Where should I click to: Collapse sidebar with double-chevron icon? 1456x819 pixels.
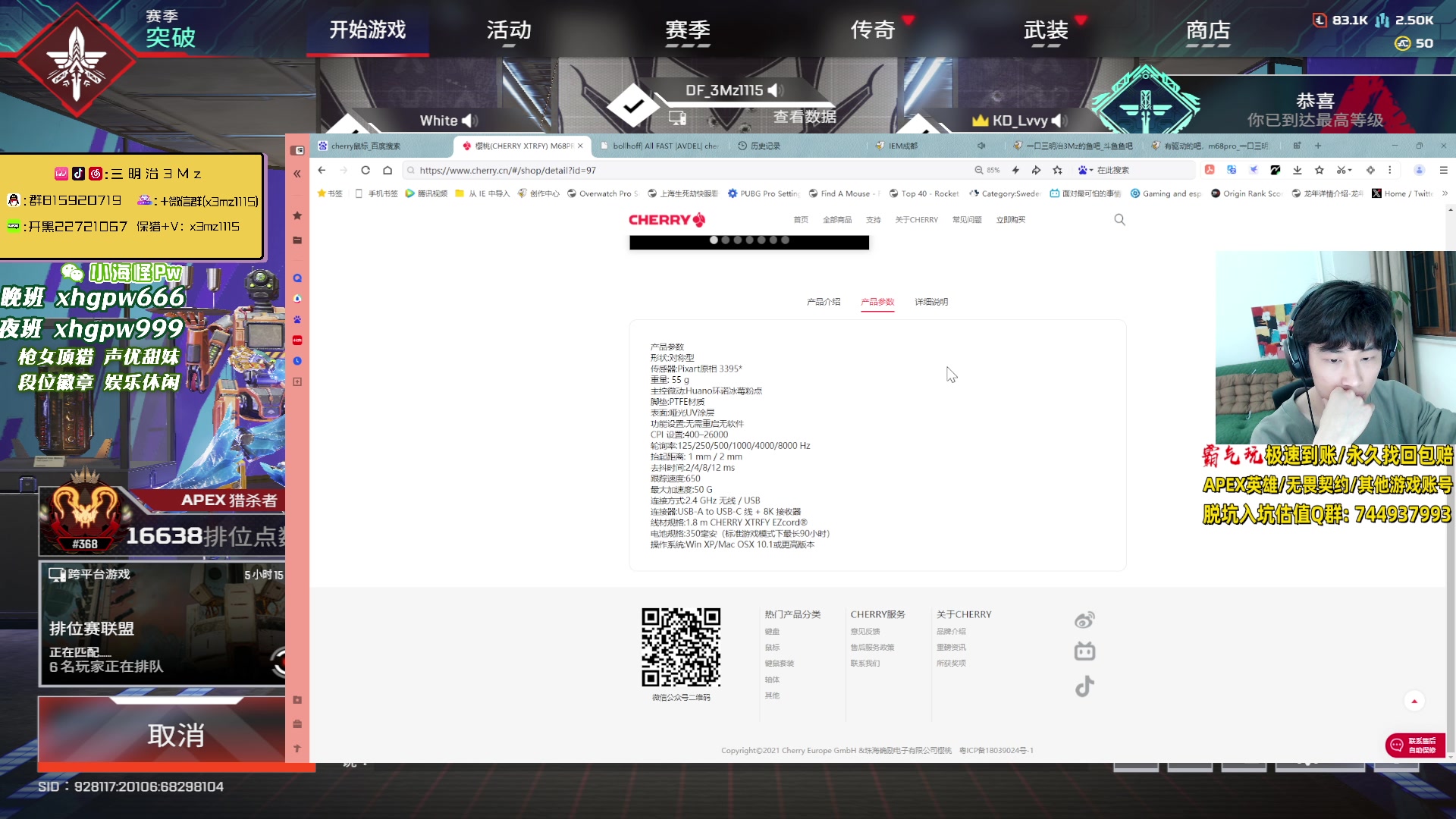click(x=297, y=174)
